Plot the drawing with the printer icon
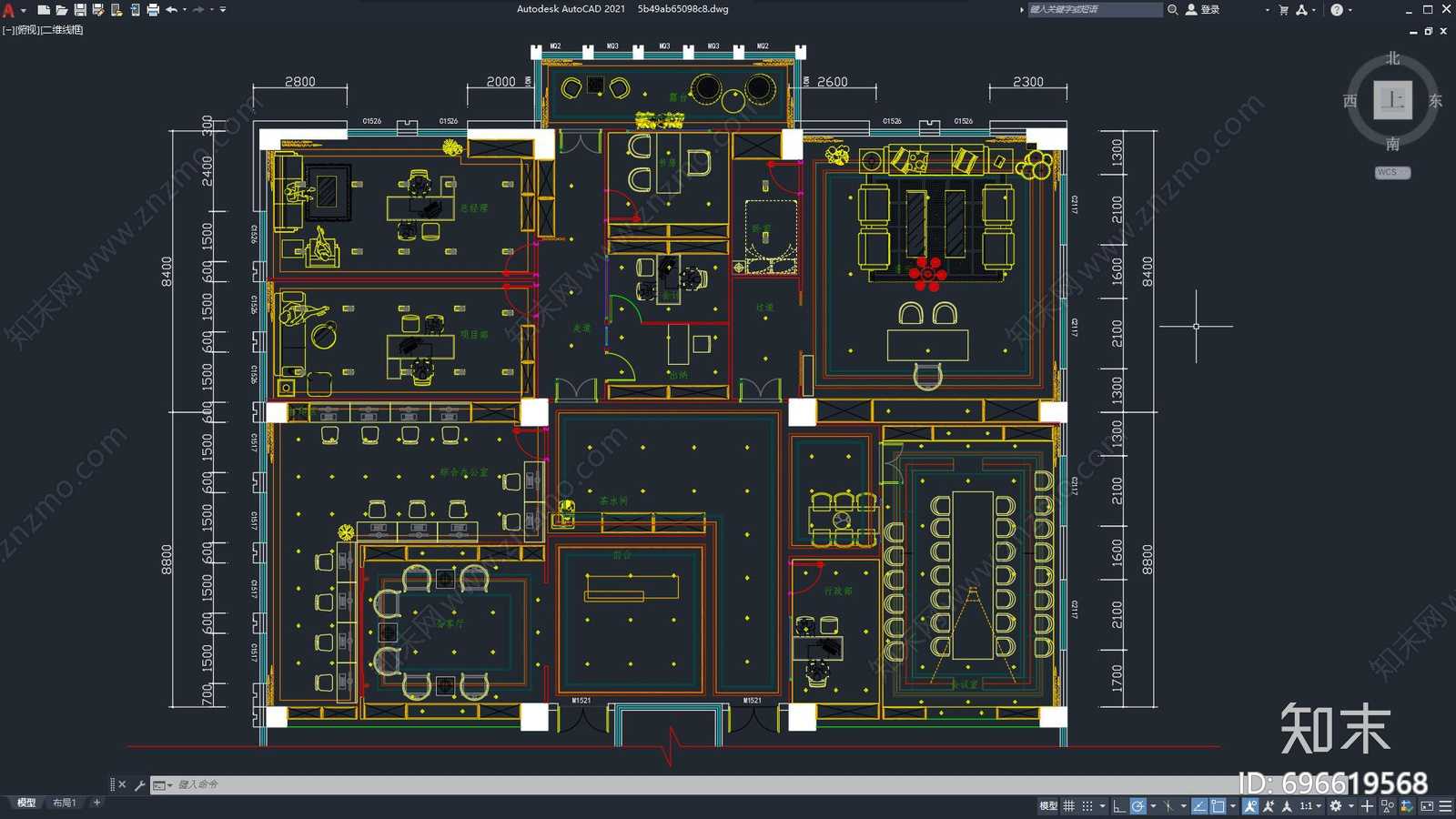Screen dimensions: 1456x819 [153, 10]
